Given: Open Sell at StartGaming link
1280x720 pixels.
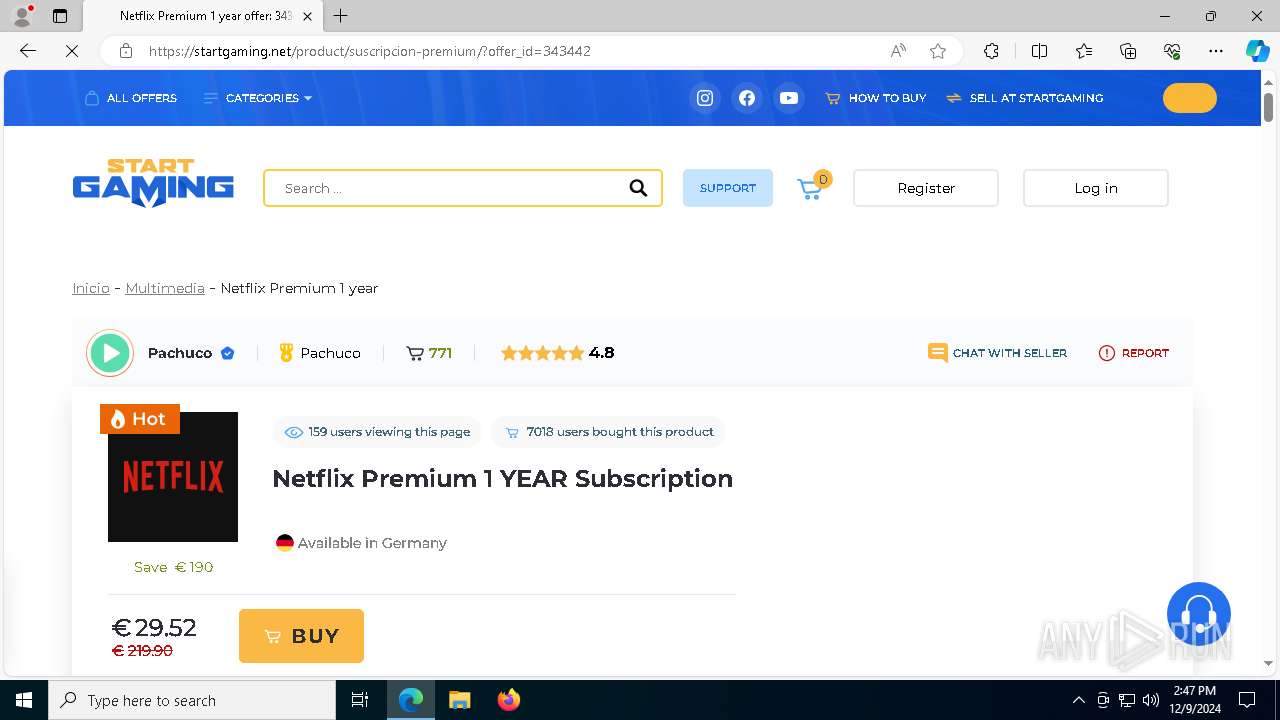Looking at the screenshot, I should pos(1025,98).
